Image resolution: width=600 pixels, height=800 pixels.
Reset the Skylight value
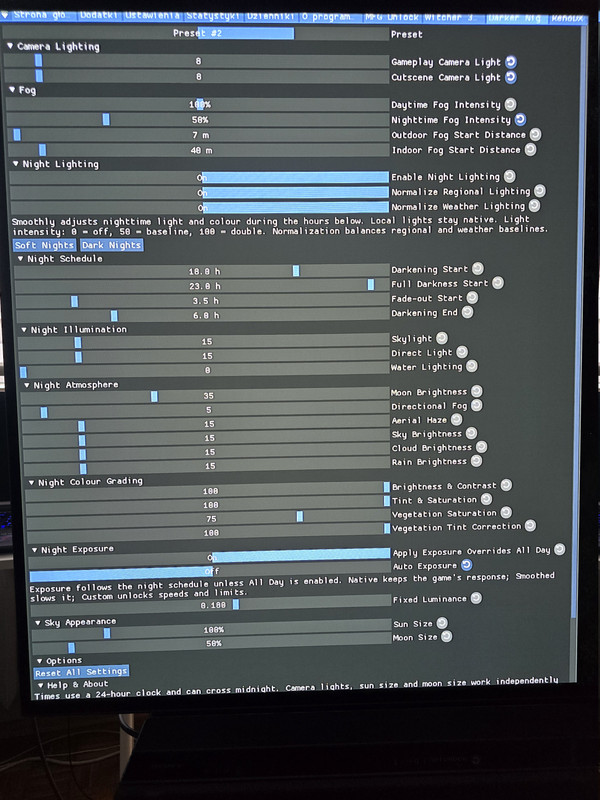[442, 338]
